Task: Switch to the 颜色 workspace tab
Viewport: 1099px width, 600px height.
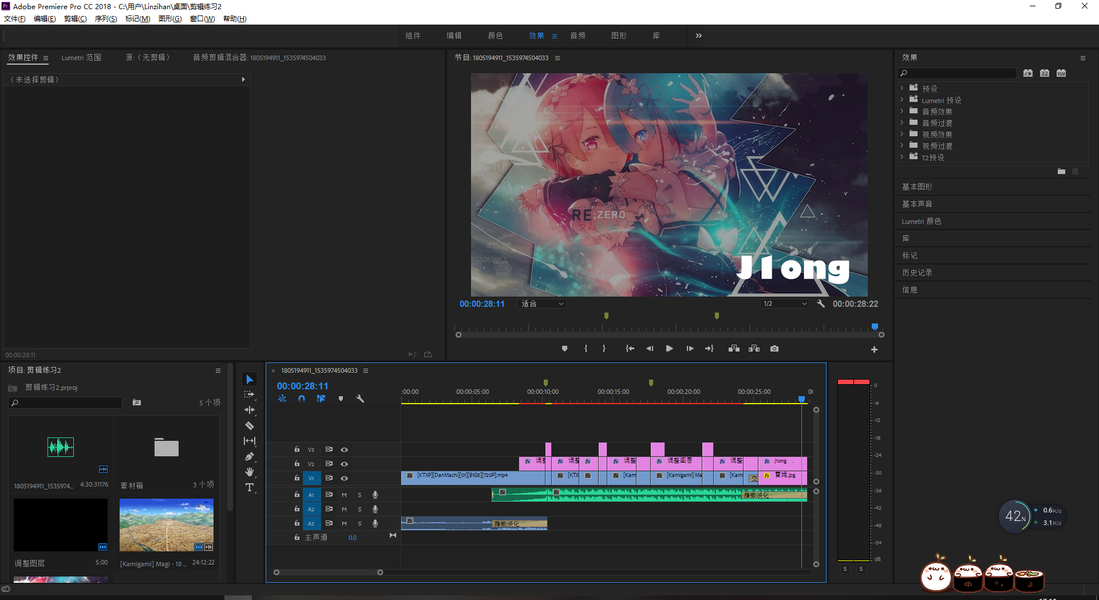Action: (496, 35)
